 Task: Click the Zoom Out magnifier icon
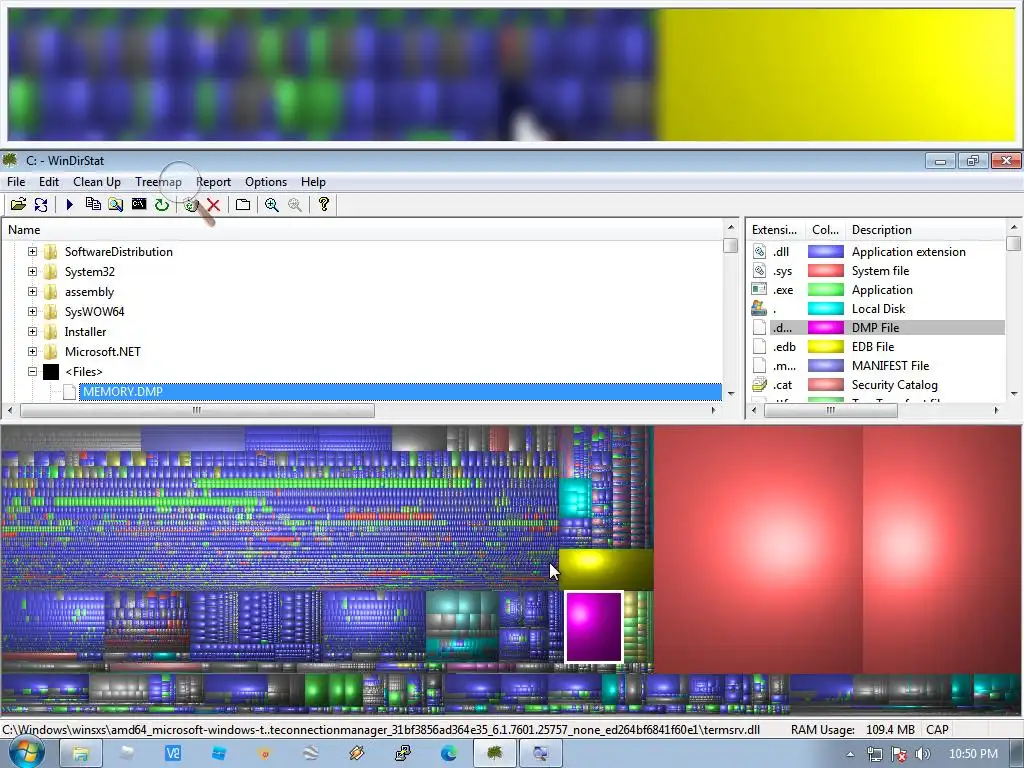click(x=295, y=204)
